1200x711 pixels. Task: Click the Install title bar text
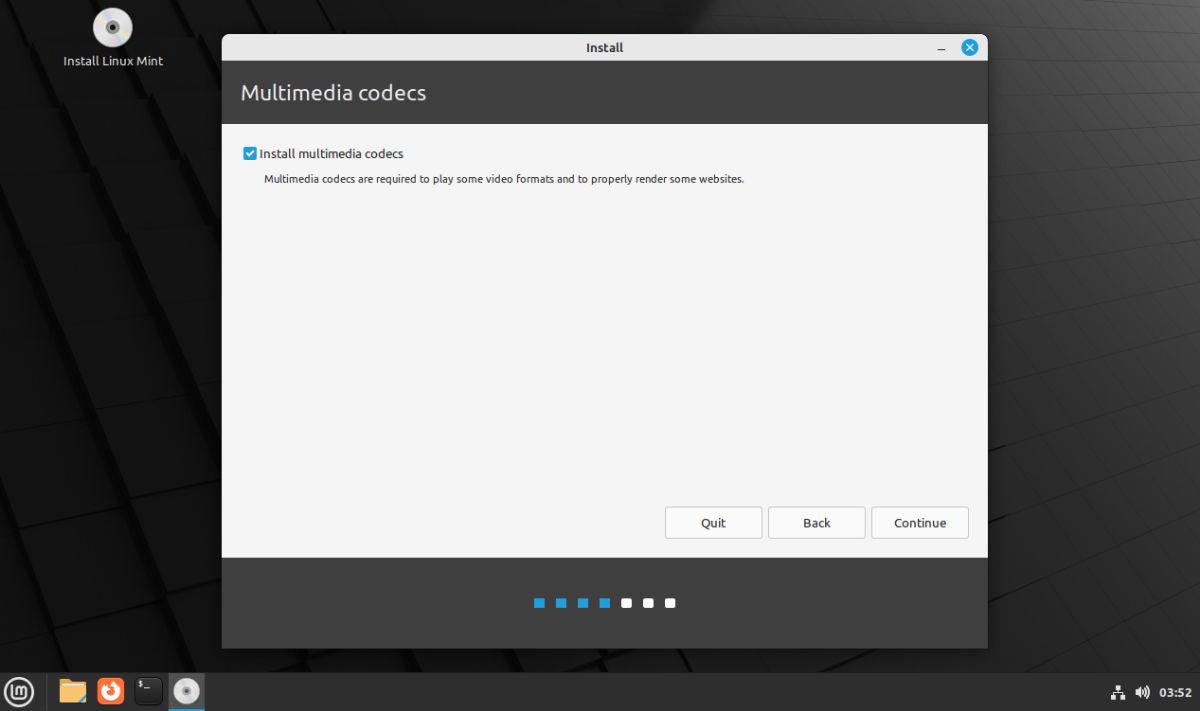point(604,47)
